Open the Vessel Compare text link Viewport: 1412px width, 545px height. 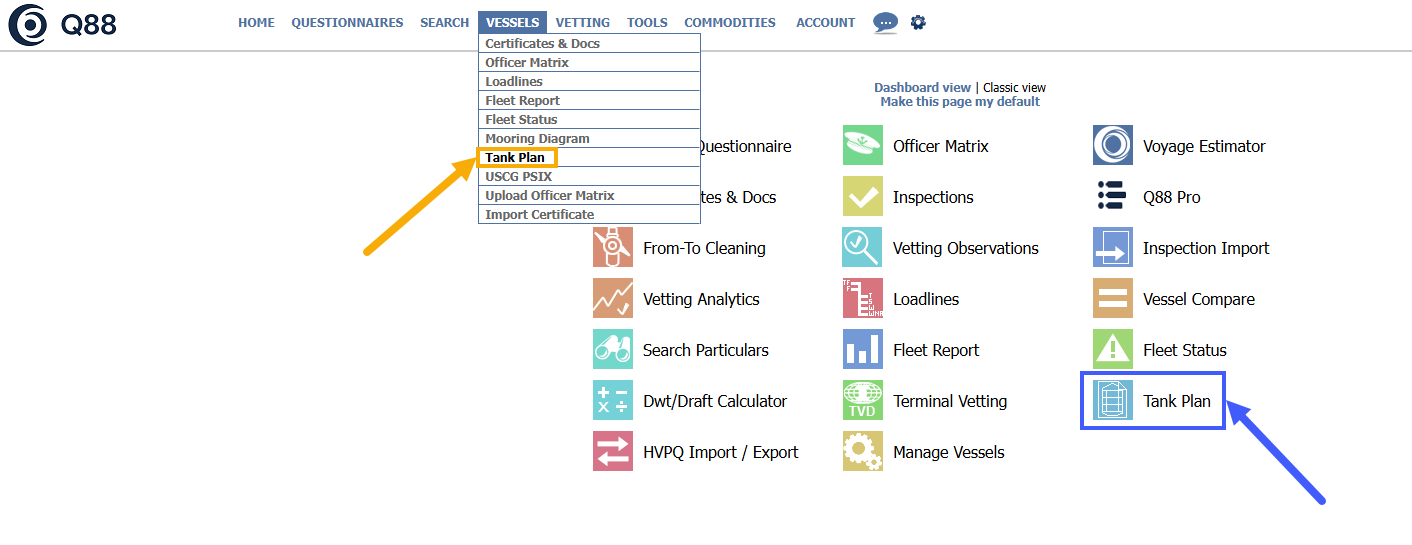(1199, 299)
